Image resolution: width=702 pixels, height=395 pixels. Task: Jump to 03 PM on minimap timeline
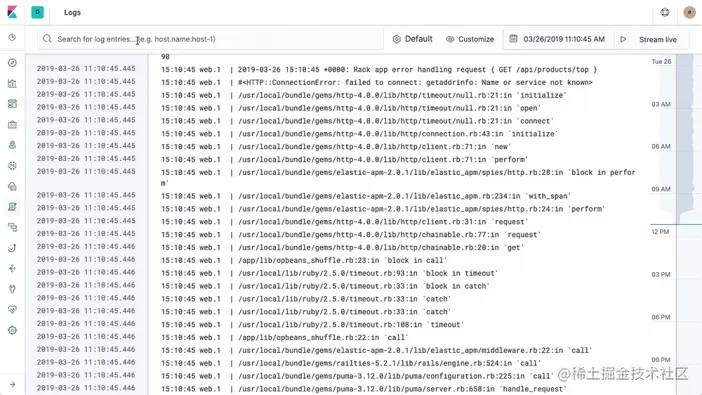point(661,275)
